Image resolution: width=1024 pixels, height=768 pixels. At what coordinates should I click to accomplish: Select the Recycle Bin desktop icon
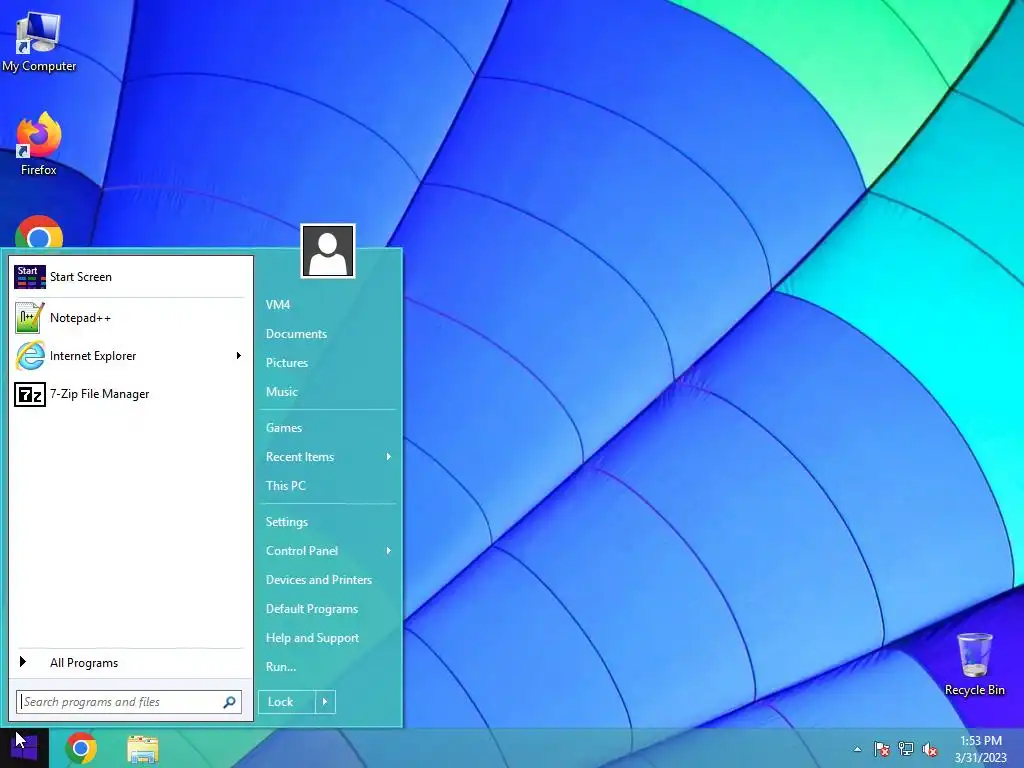(x=974, y=664)
